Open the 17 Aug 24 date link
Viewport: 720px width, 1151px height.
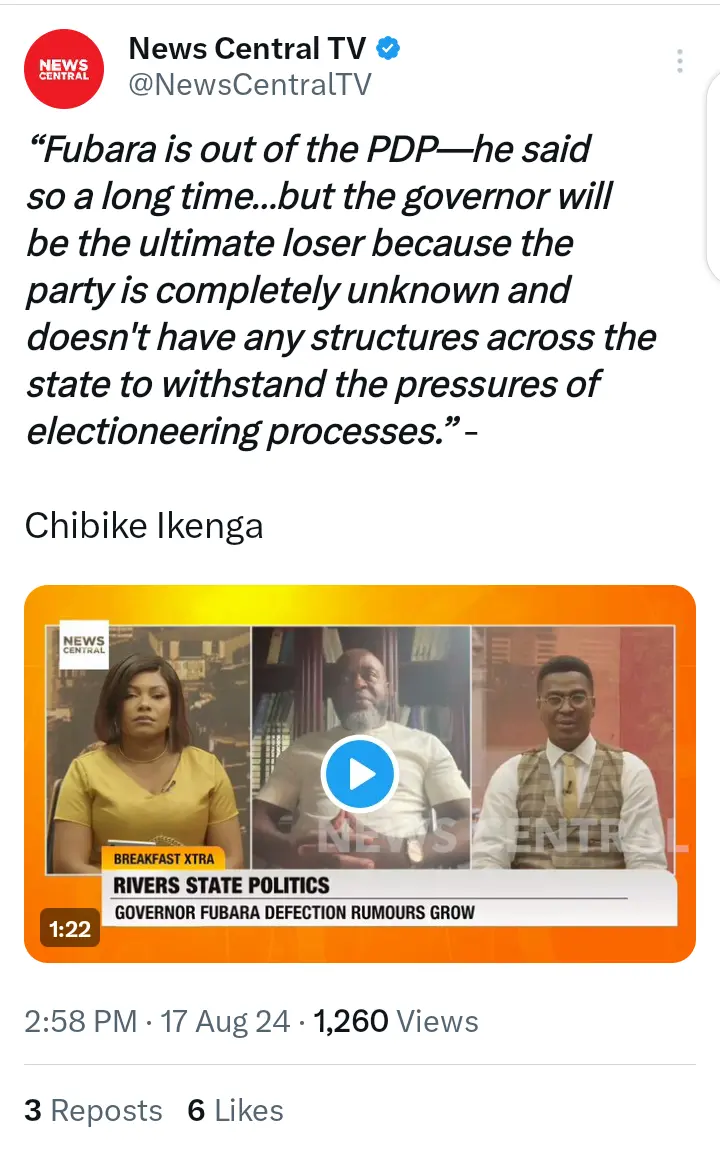pos(225,1021)
